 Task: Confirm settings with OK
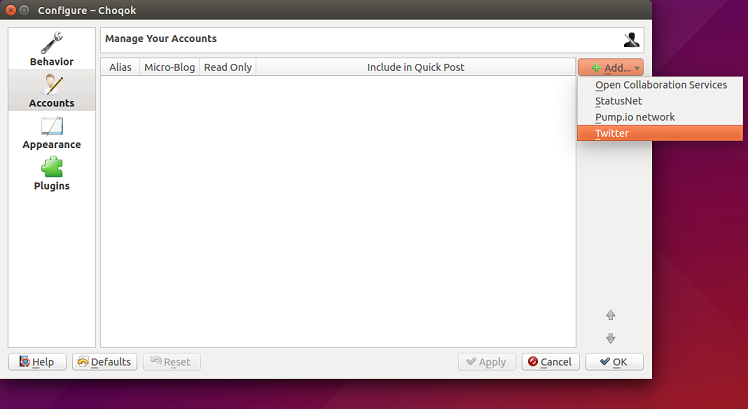[x=614, y=362]
